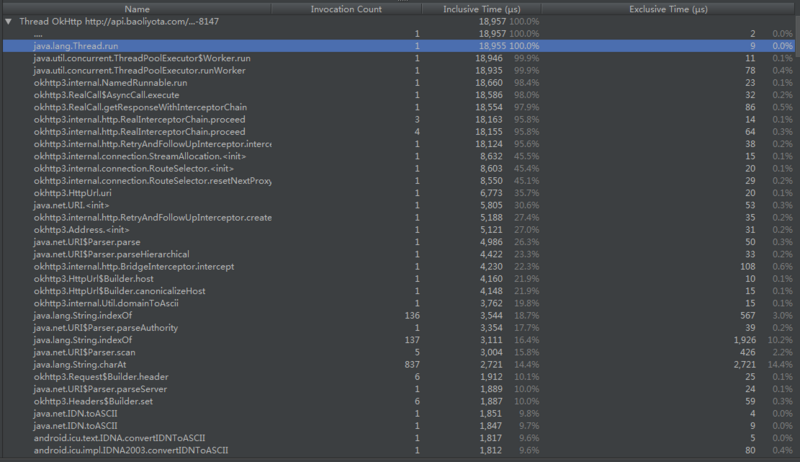The width and height of the screenshot is (800, 462).
Task: Click the 18,946 inclusive time value
Action: [489, 58]
